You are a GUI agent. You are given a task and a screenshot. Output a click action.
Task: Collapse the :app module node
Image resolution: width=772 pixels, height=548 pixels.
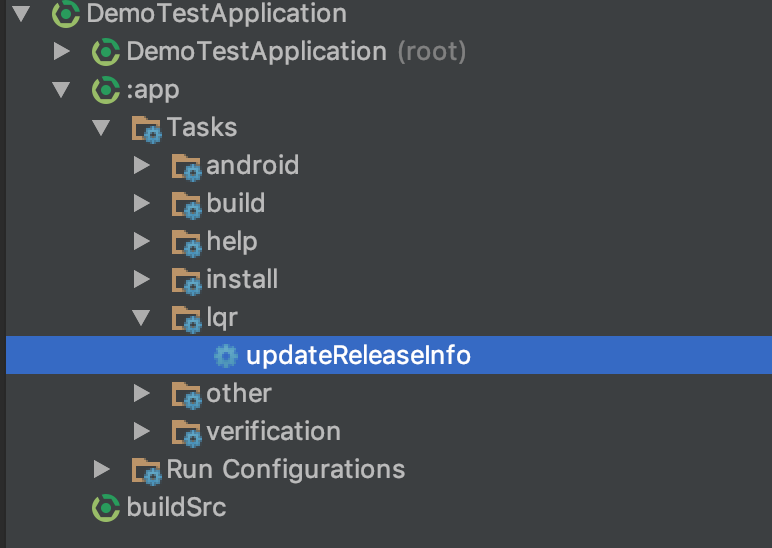[62, 90]
